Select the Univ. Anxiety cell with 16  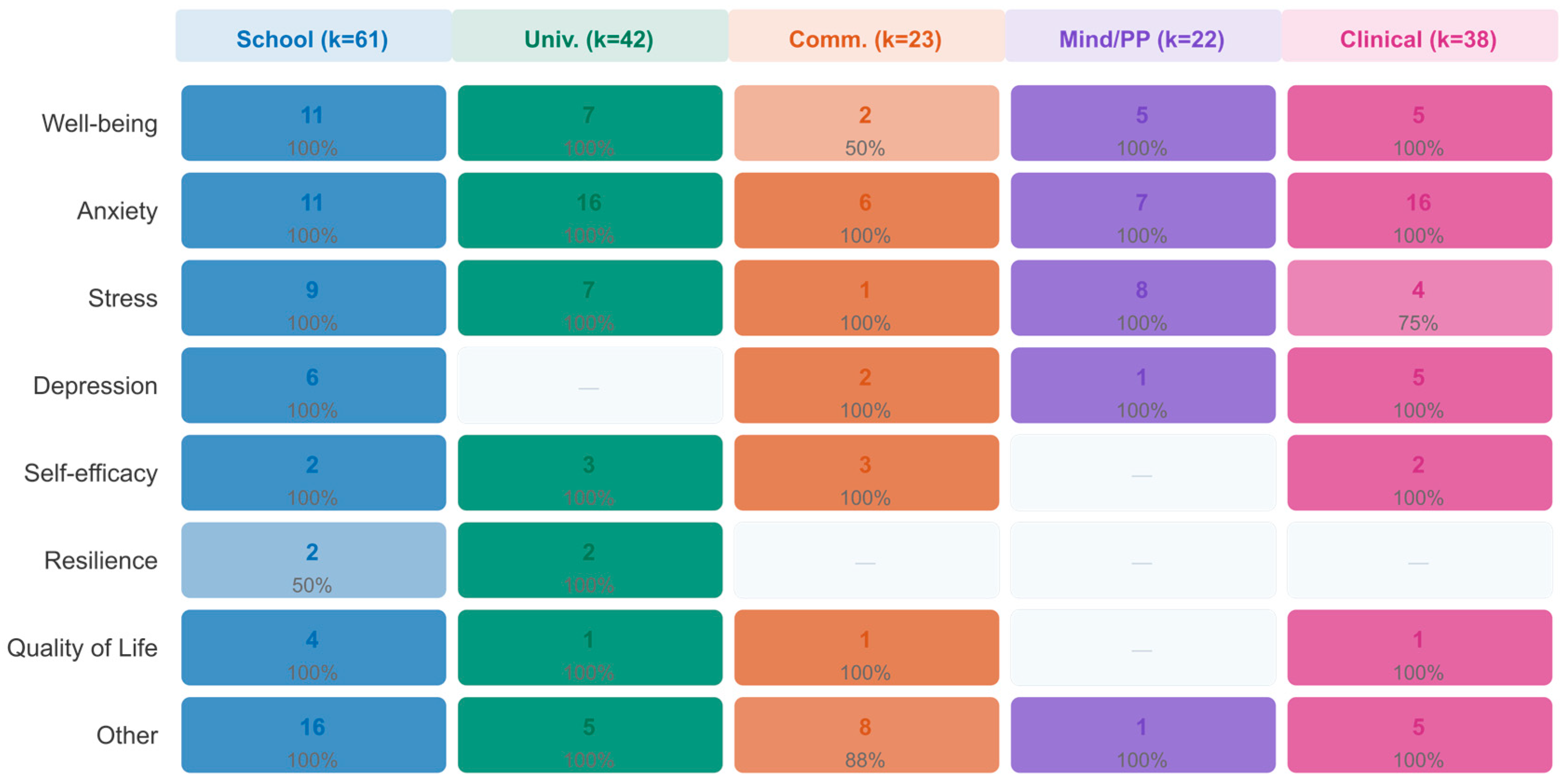pos(589,211)
